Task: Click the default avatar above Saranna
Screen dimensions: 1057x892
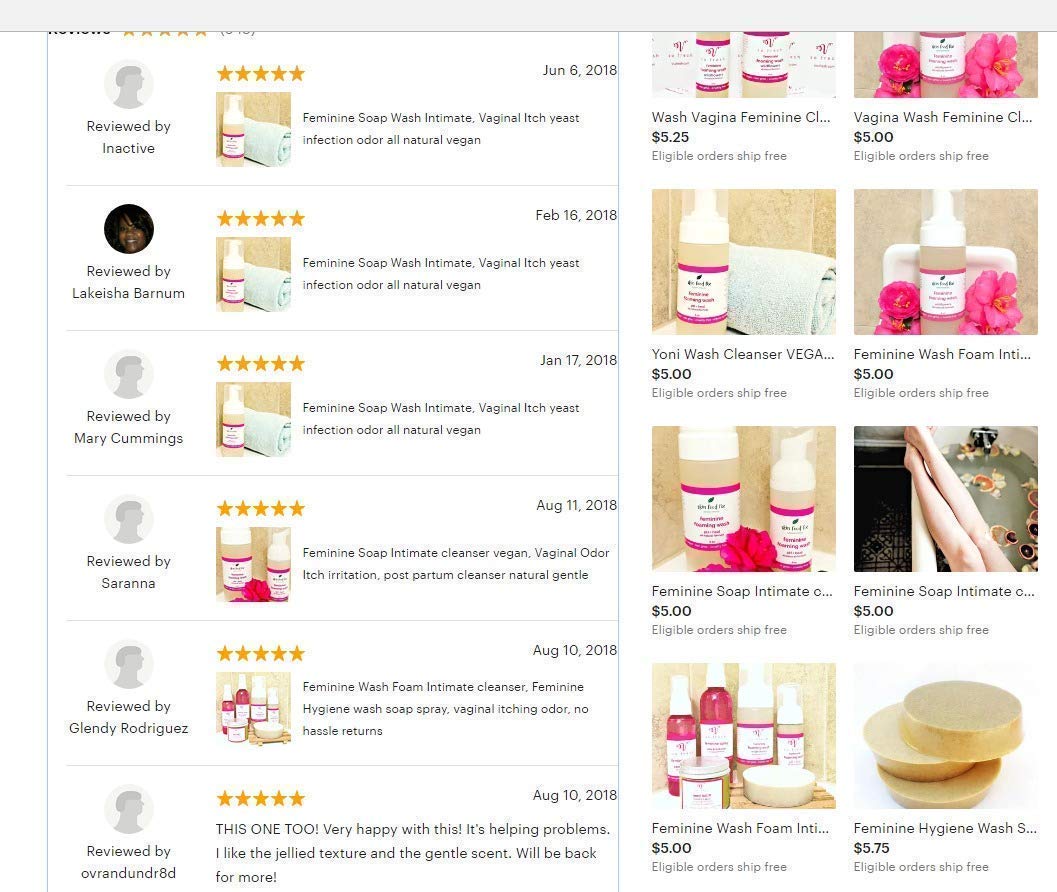Action: 129,519
